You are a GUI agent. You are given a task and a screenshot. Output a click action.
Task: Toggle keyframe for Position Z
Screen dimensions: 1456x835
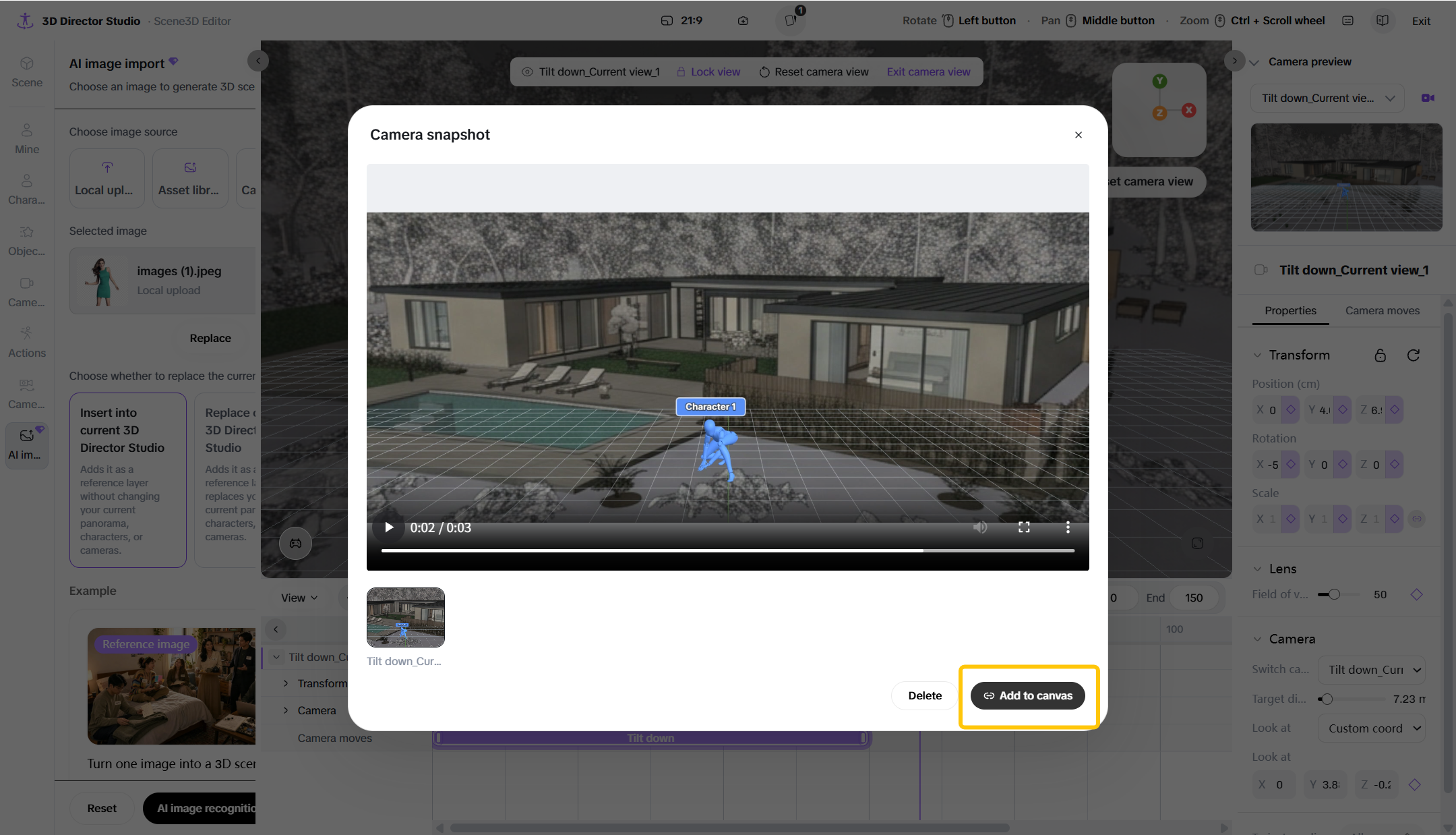[x=1395, y=409]
